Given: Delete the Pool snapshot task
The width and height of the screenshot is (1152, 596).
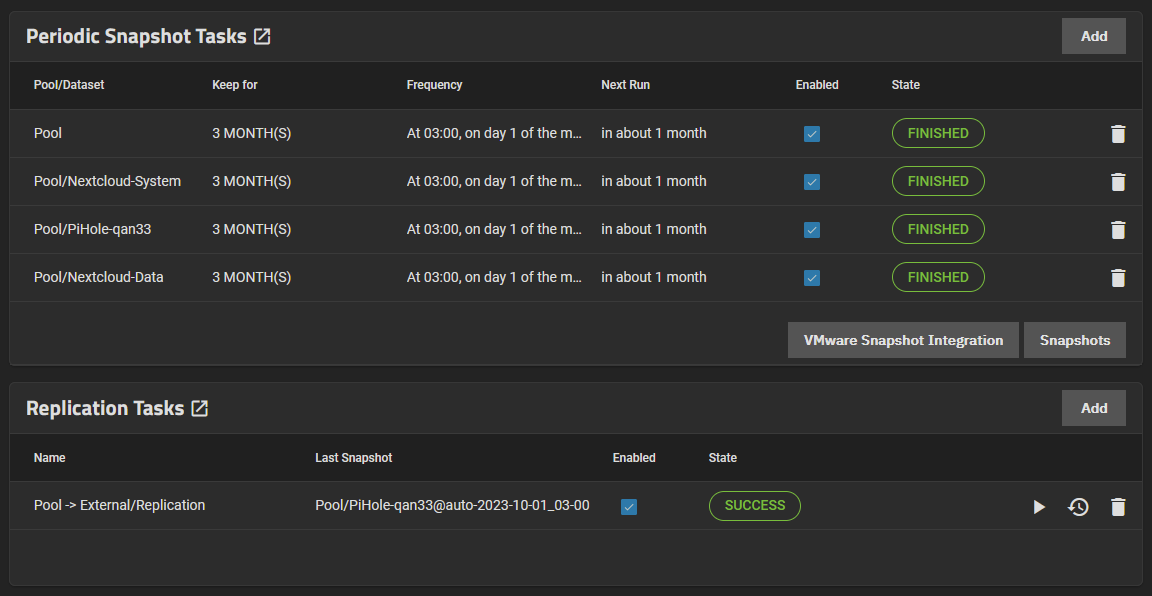Looking at the screenshot, I should 1117,134.
